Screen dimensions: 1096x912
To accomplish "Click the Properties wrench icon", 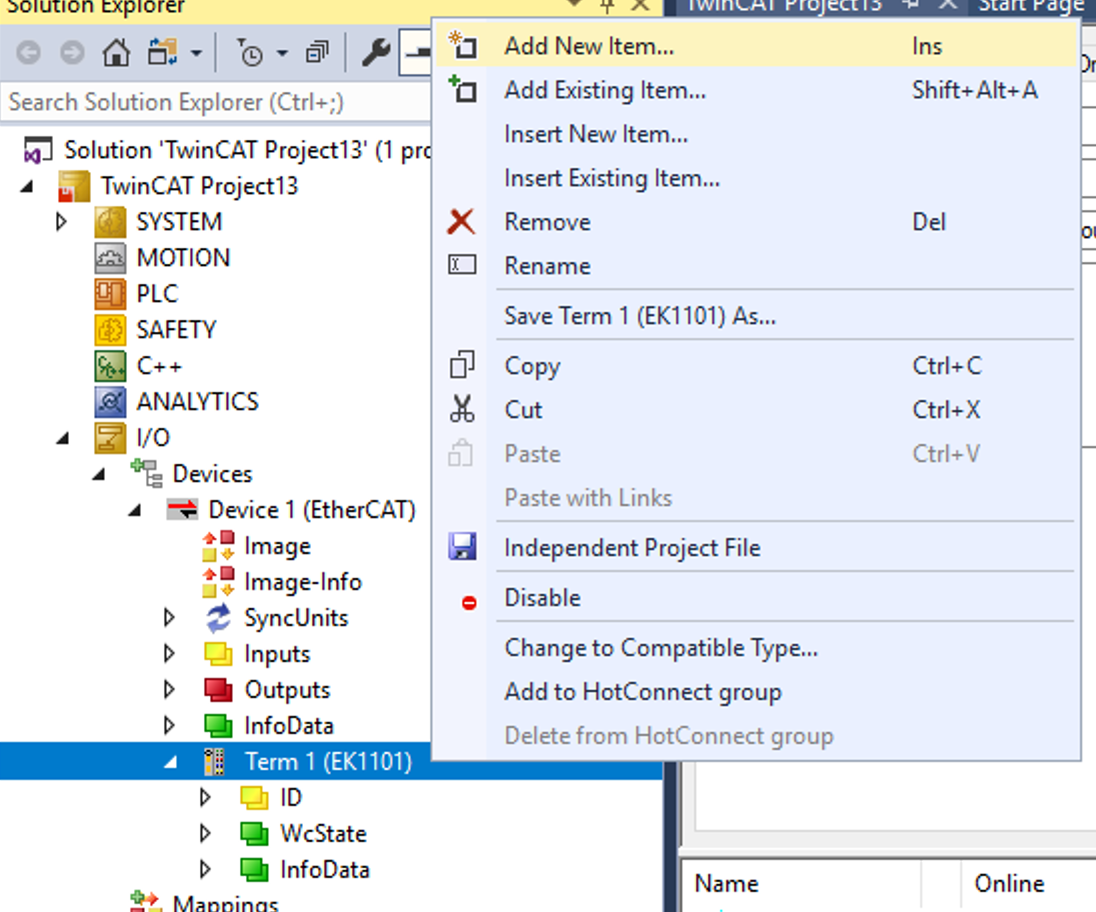I will tap(375, 53).
